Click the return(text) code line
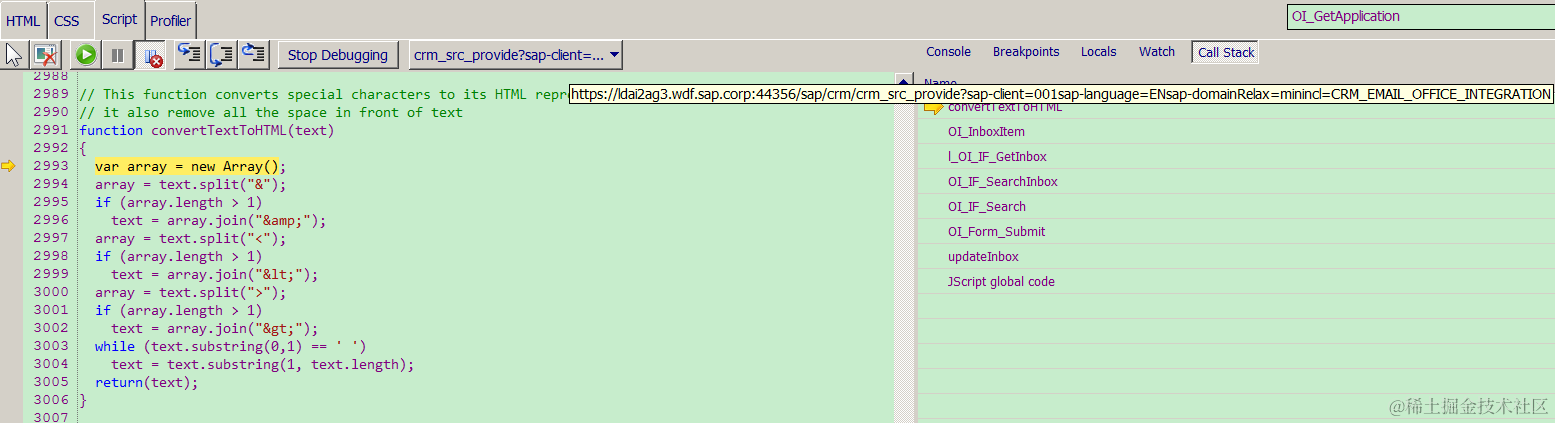This screenshot has height=423, width=1555. [147, 383]
